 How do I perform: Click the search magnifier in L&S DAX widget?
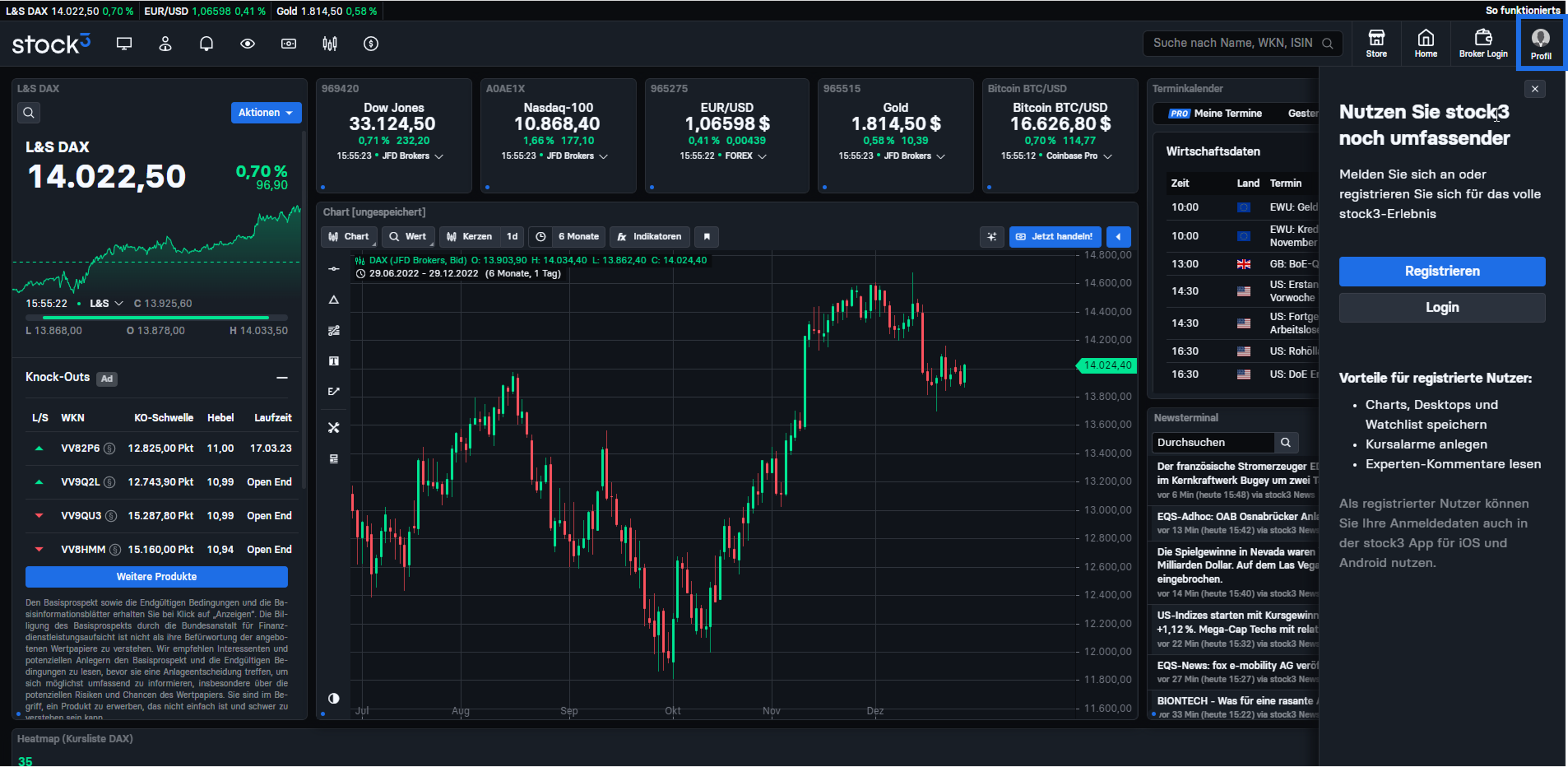click(x=28, y=112)
